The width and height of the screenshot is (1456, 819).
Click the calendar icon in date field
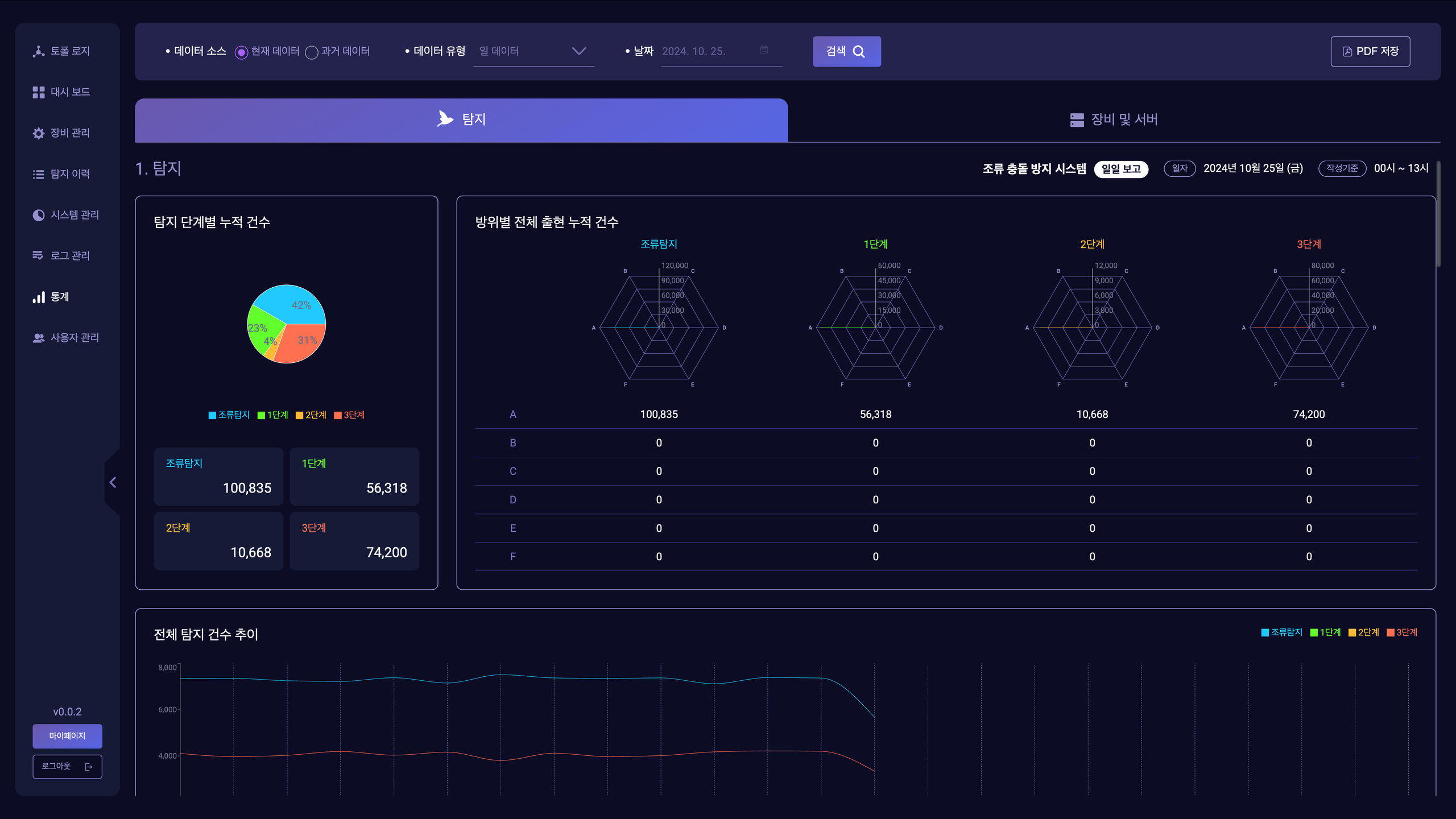pos(763,50)
